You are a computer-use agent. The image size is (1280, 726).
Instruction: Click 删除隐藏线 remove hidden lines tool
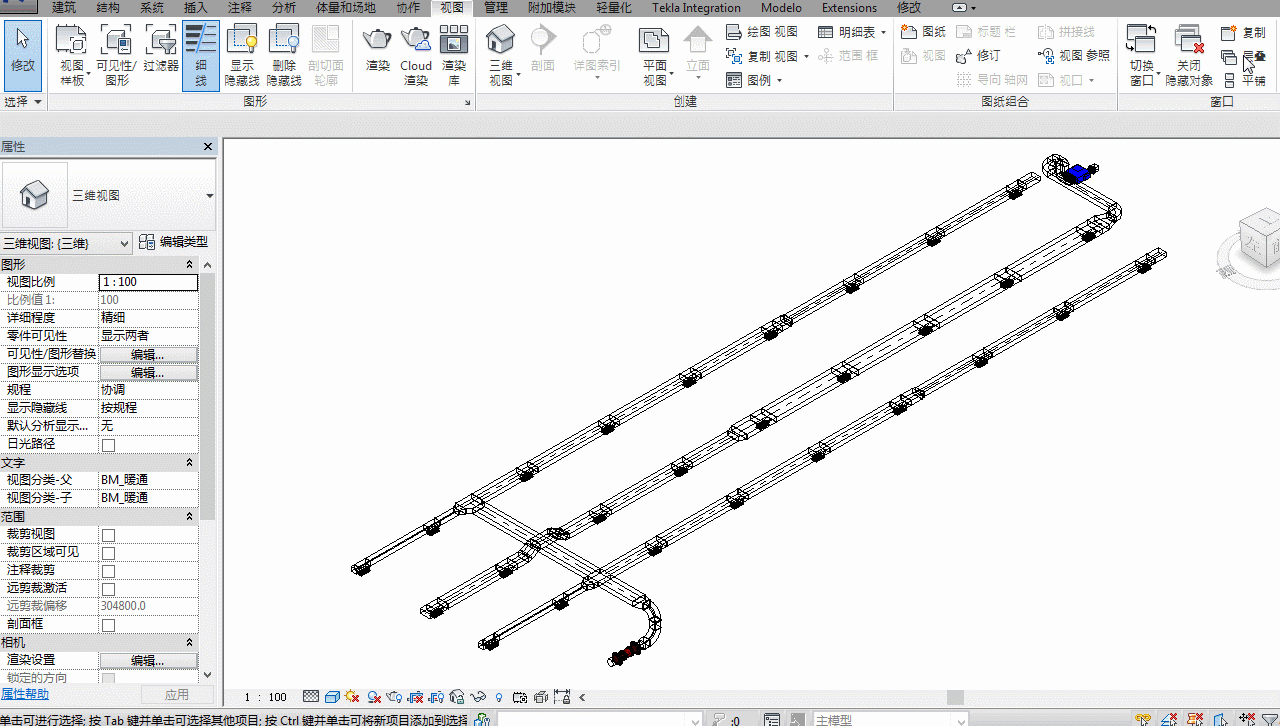click(284, 55)
